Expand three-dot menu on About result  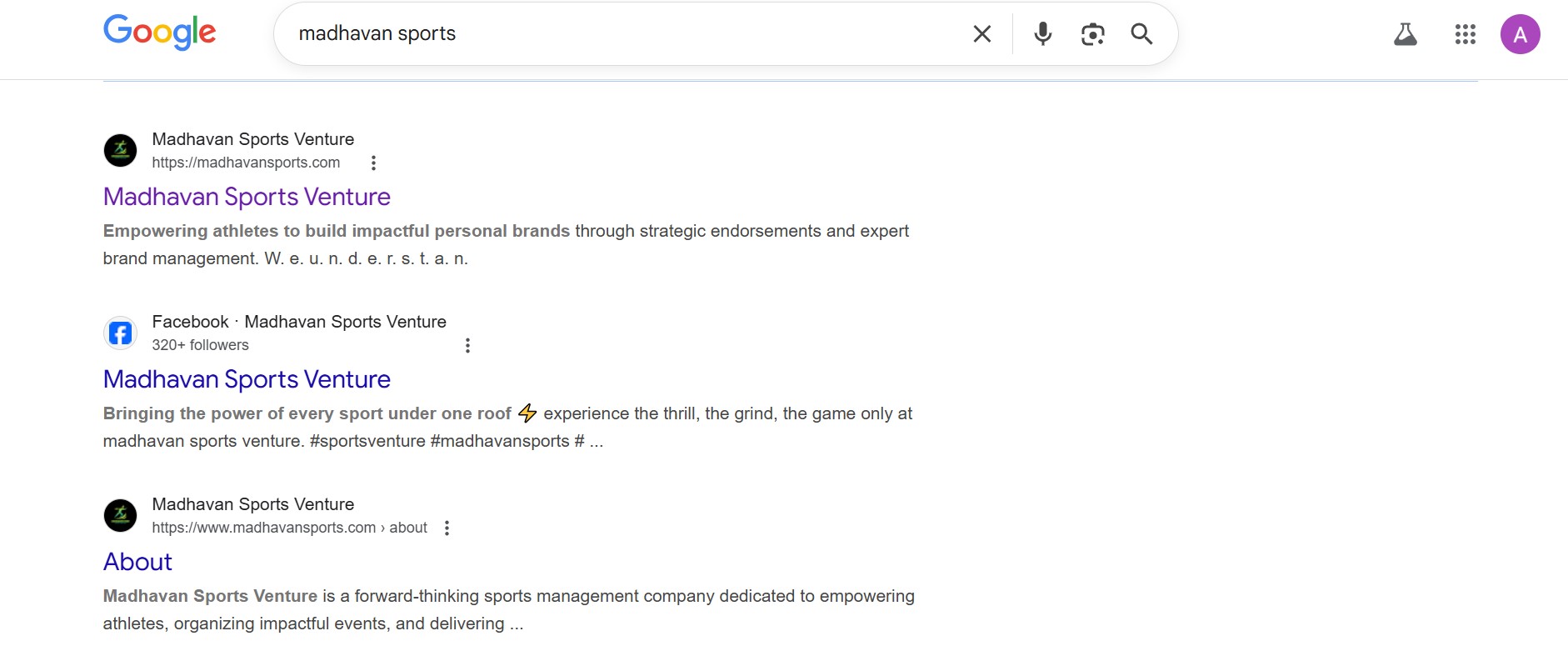click(447, 527)
